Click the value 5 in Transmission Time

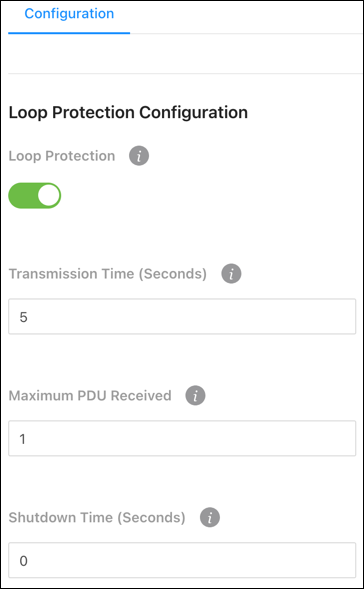pyautogui.click(x=23, y=317)
